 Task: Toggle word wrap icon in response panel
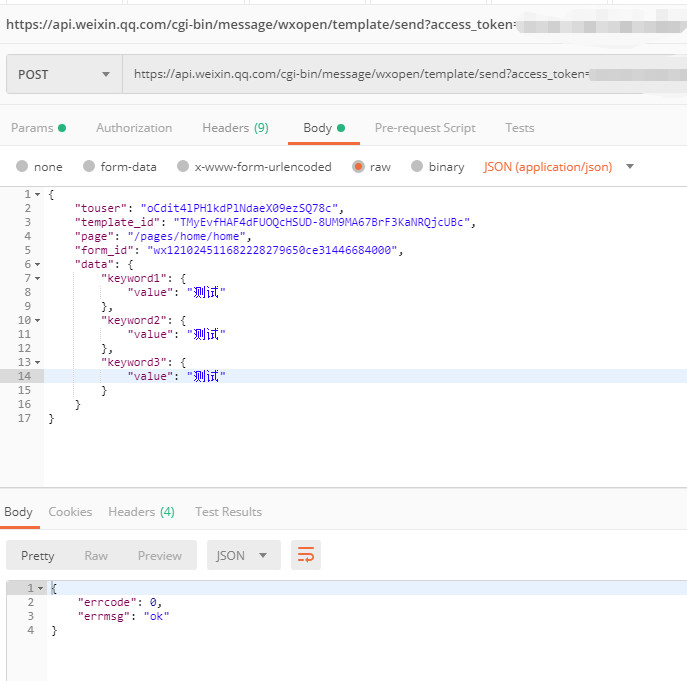click(x=306, y=555)
